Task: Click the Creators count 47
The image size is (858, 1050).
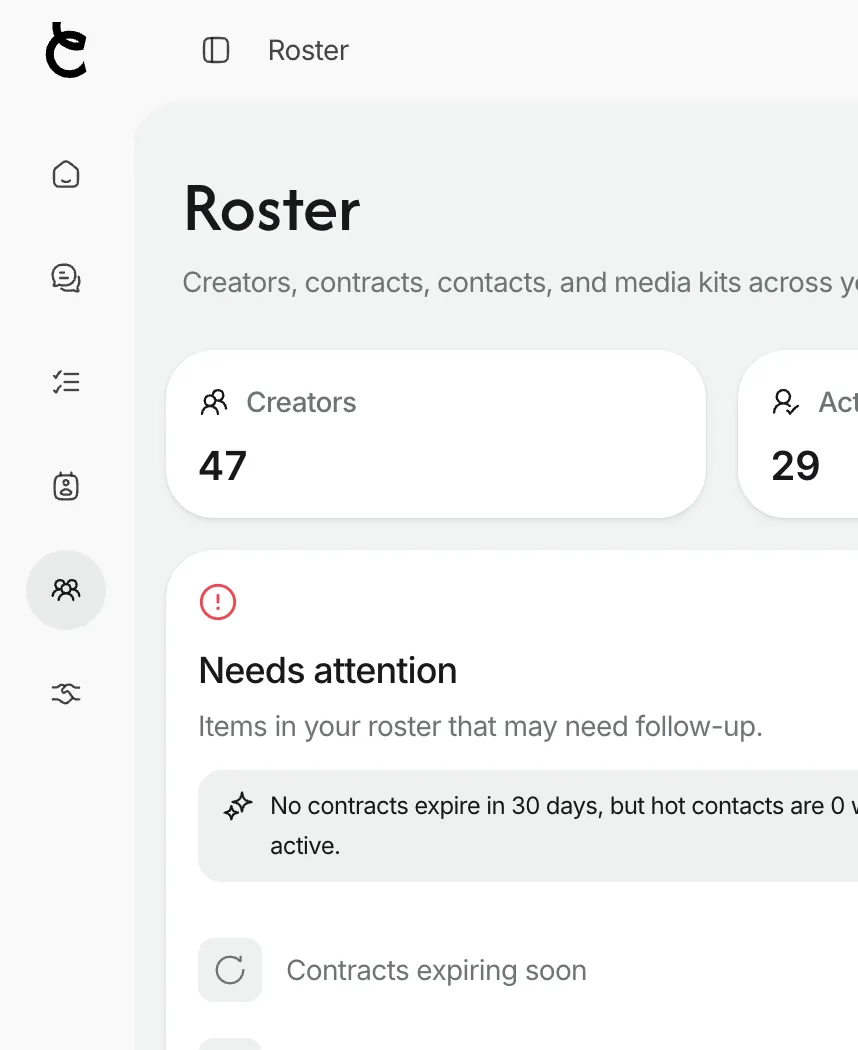Action: tap(223, 466)
